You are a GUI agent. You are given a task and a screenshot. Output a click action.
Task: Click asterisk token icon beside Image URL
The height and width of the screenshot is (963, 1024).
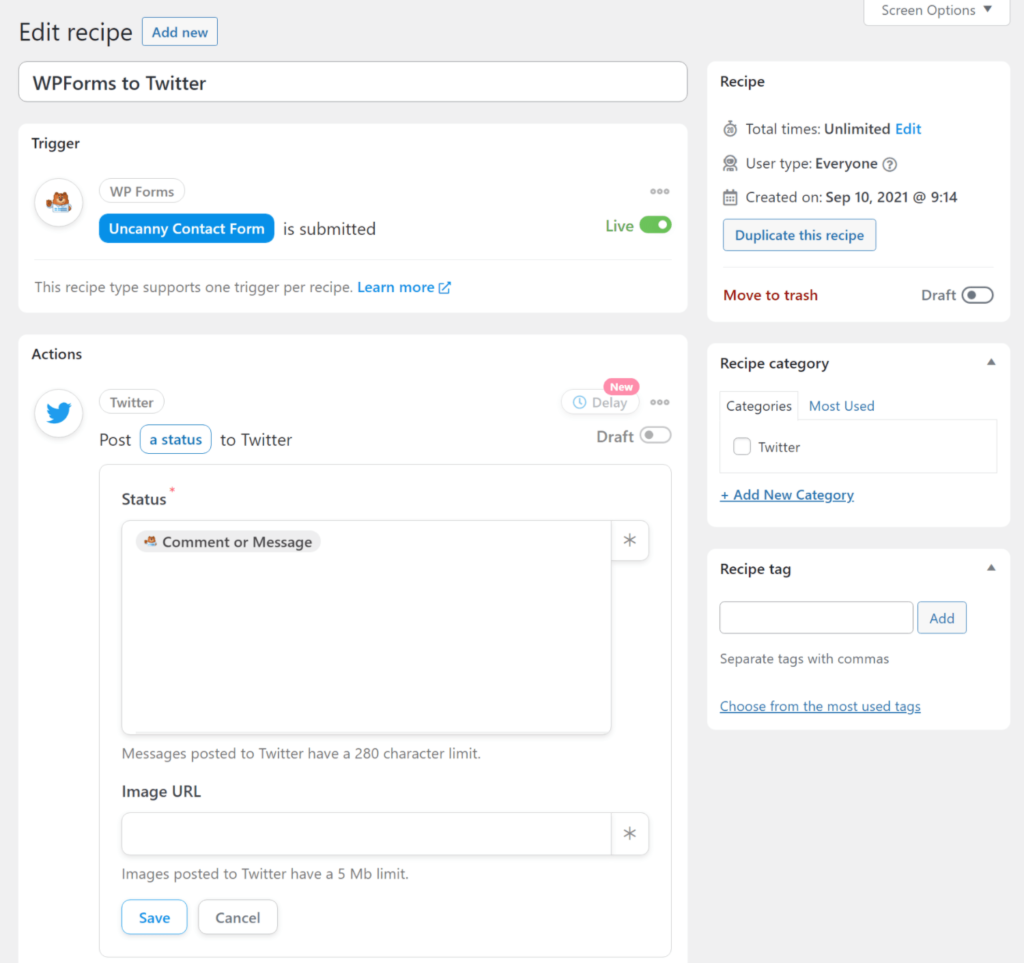630,833
